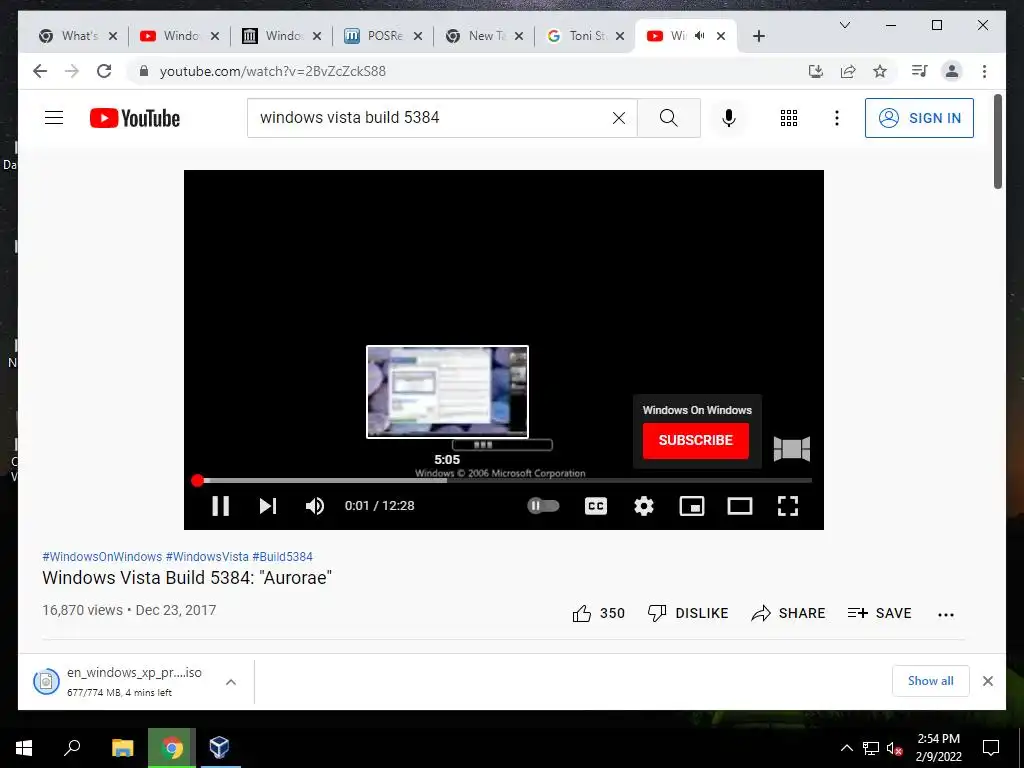Save video to a playlist
The width and height of the screenshot is (1024, 768).
[879, 613]
